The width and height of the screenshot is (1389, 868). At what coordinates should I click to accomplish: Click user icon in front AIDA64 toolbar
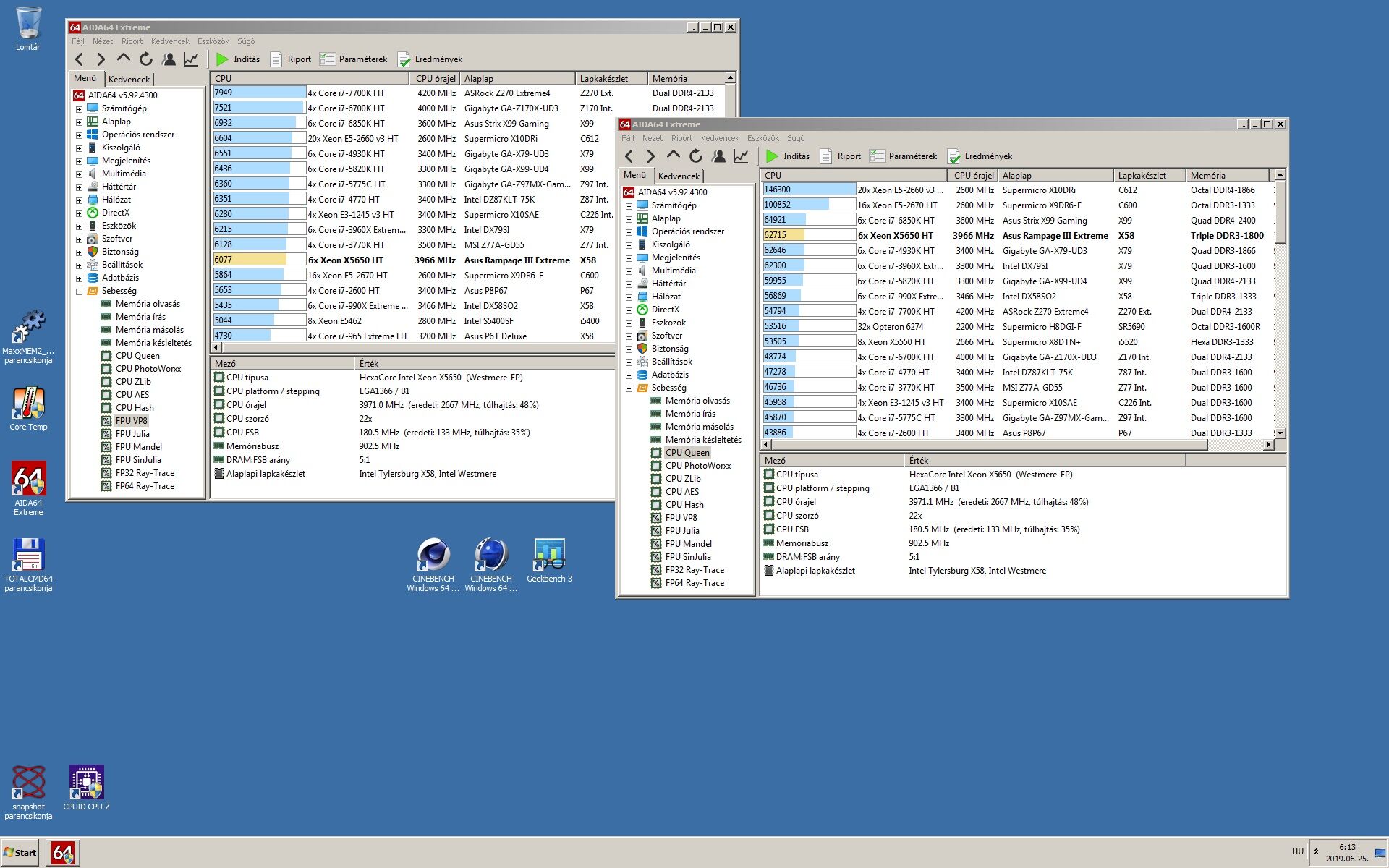[x=718, y=156]
